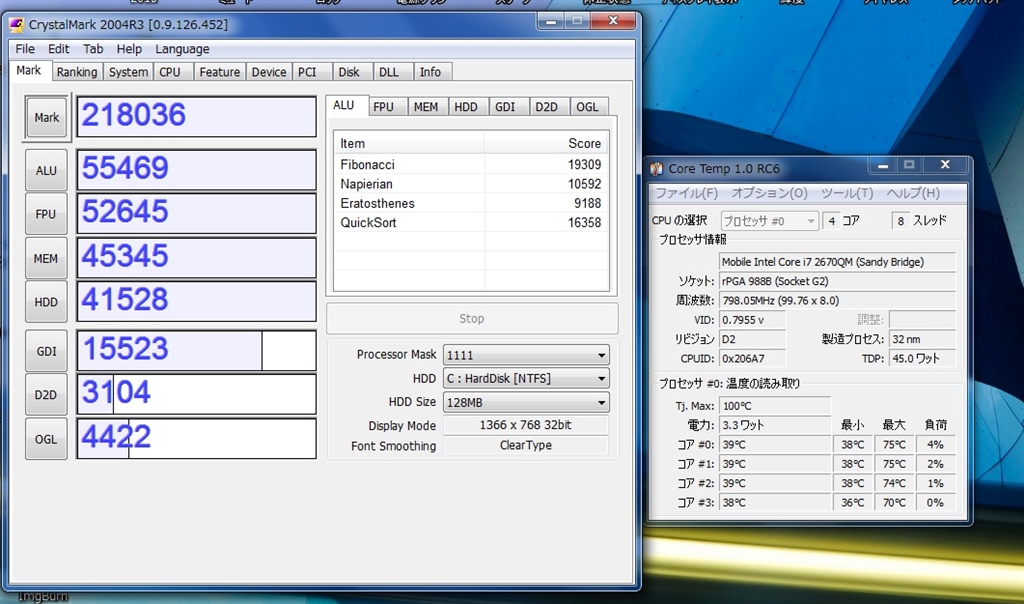Open Core Temp ファイル(F) menu
1024x604 pixels.
coord(686,193)
